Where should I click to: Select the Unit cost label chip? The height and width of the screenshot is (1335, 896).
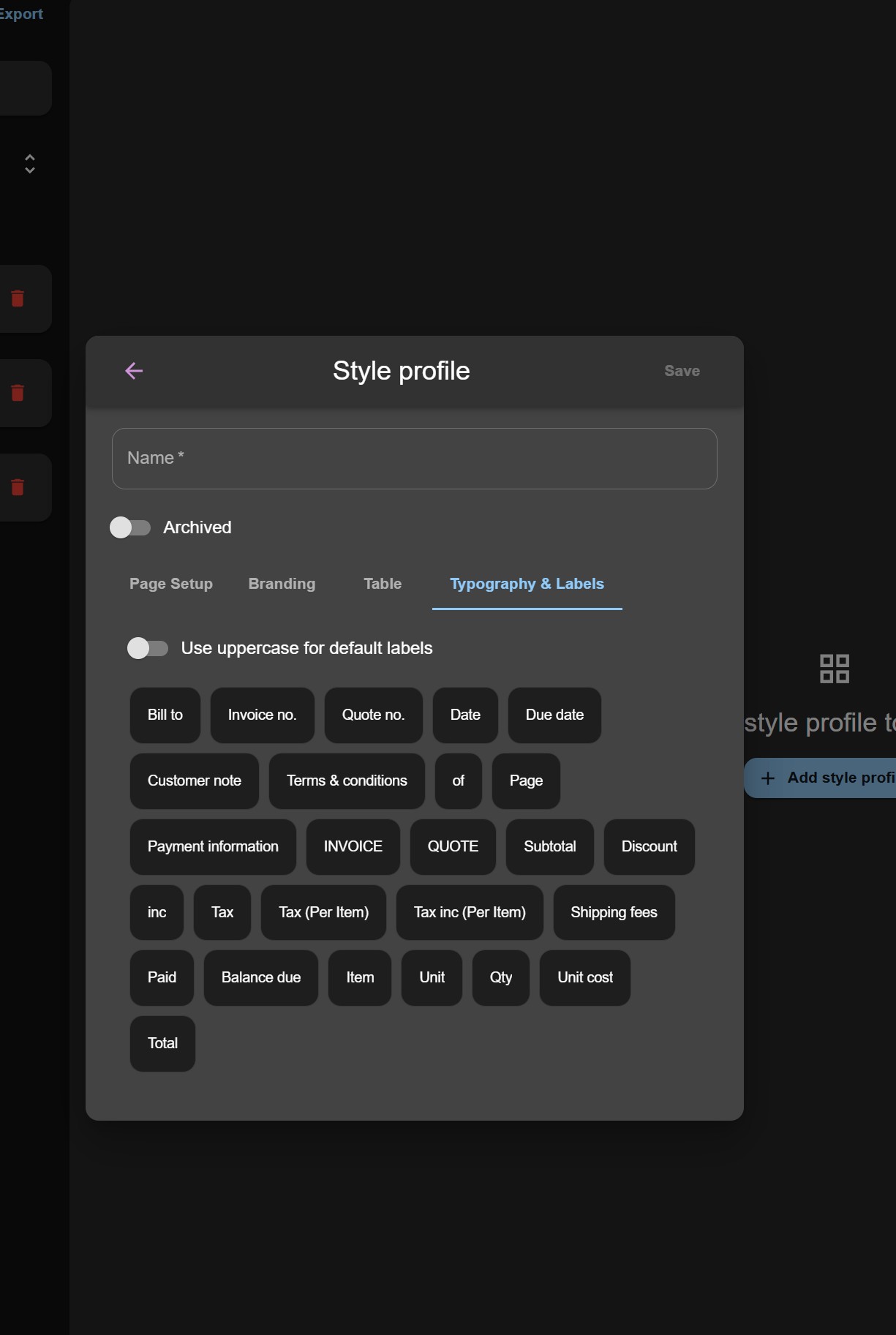pos(585,978)
